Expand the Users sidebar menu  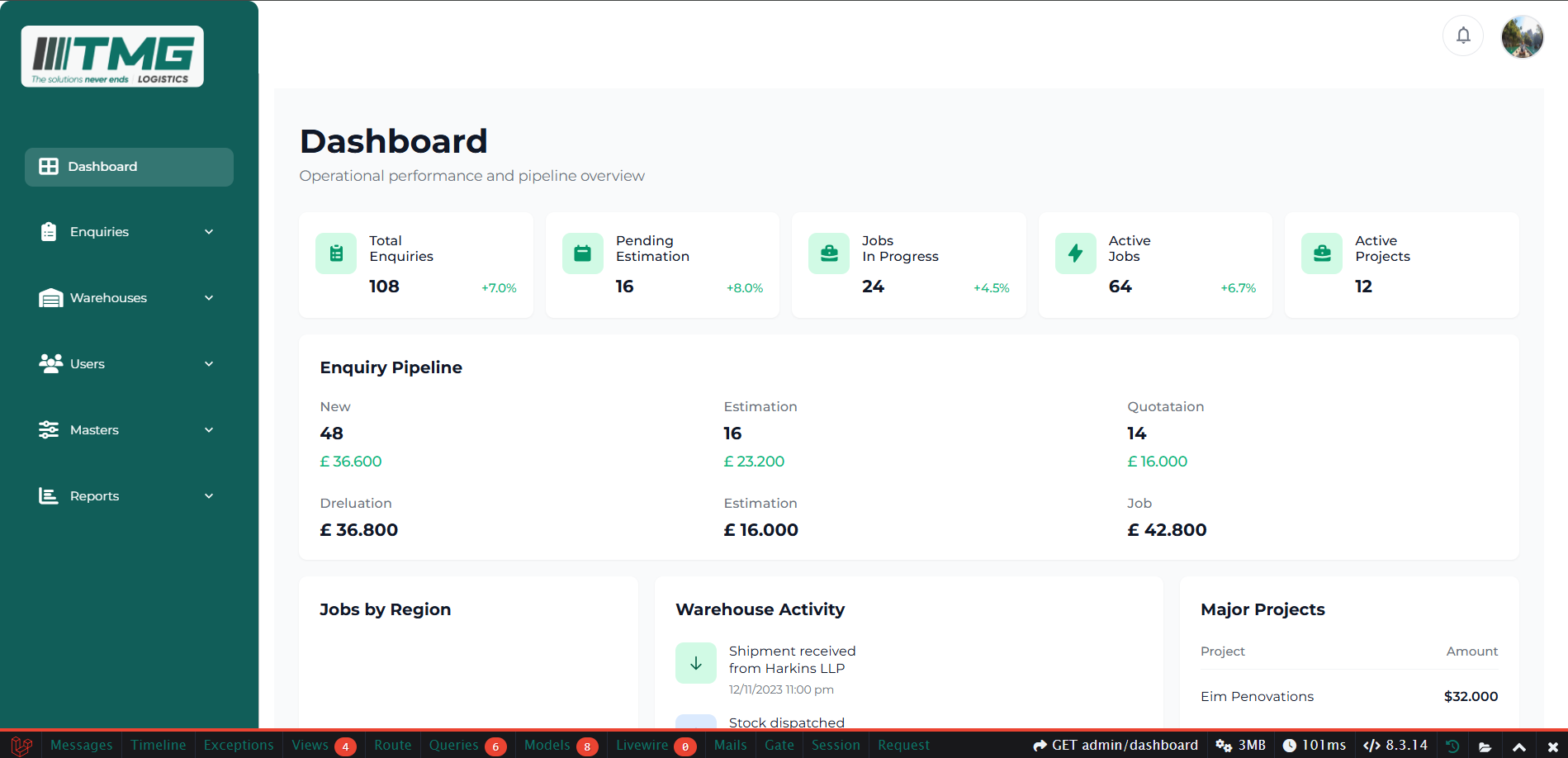point(128,364)
